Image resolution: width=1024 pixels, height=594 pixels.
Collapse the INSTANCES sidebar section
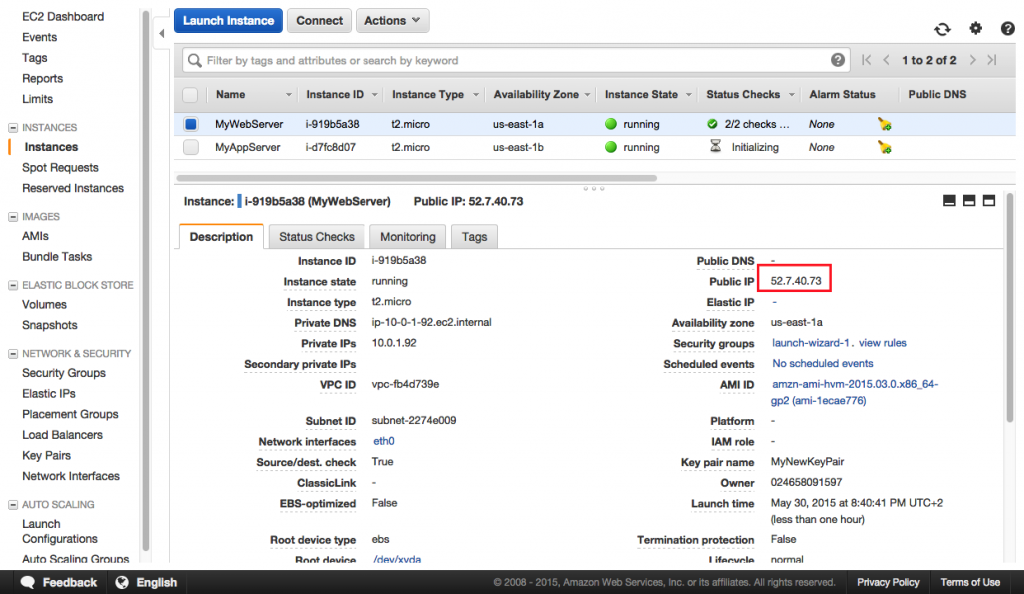coord(12,127)
